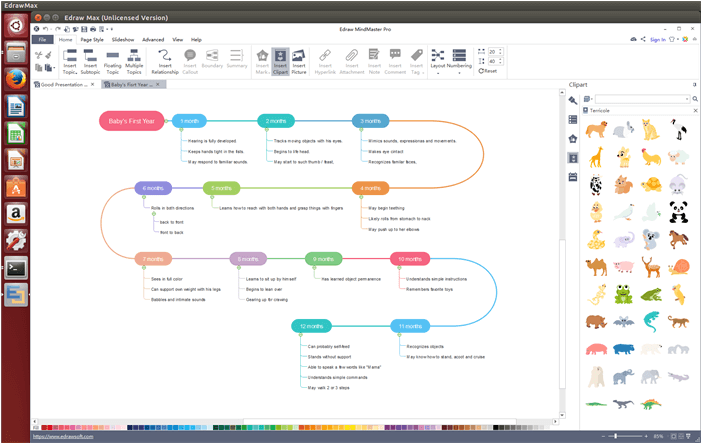Open the Insert Hyperlink tool
This screenshot has width=702, height=444.
click(325, 61)
